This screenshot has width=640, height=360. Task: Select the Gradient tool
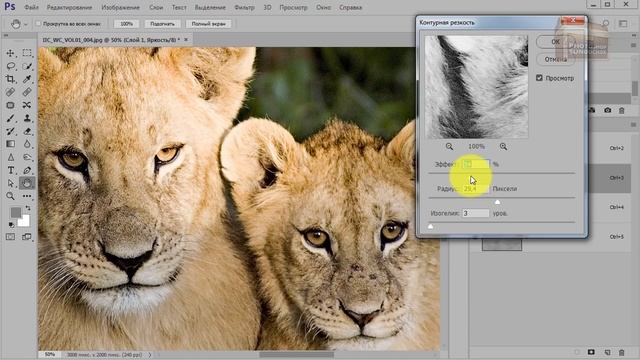[11, 144]
